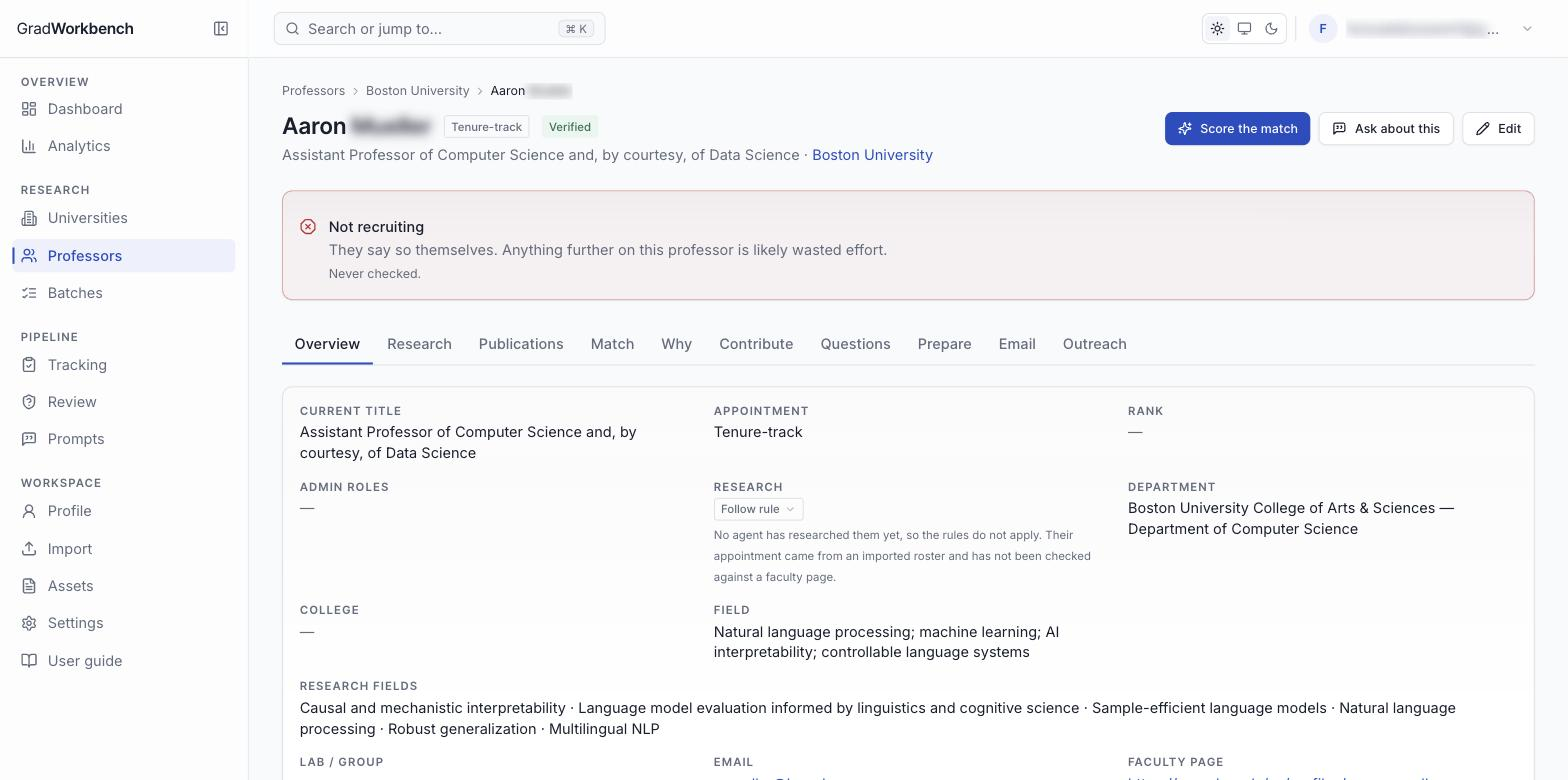Click the Tenure-track badge by the name
Viewport: 1568px width, 780px height.
pyautogui.click(x=486, y=127)
